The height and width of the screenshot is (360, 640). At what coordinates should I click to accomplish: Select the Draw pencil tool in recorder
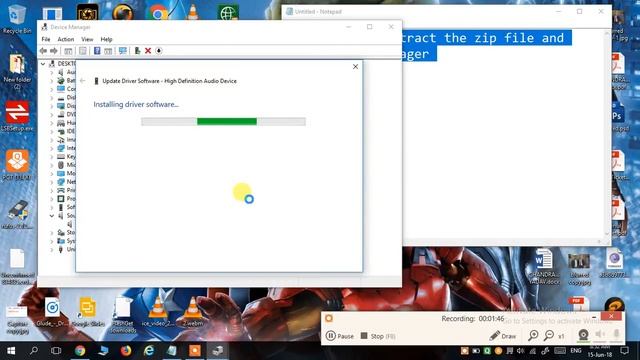tap(503, 336)
